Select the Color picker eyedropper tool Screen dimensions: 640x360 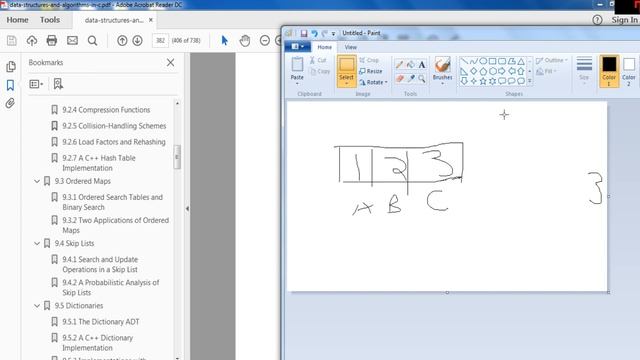(411, 78)
